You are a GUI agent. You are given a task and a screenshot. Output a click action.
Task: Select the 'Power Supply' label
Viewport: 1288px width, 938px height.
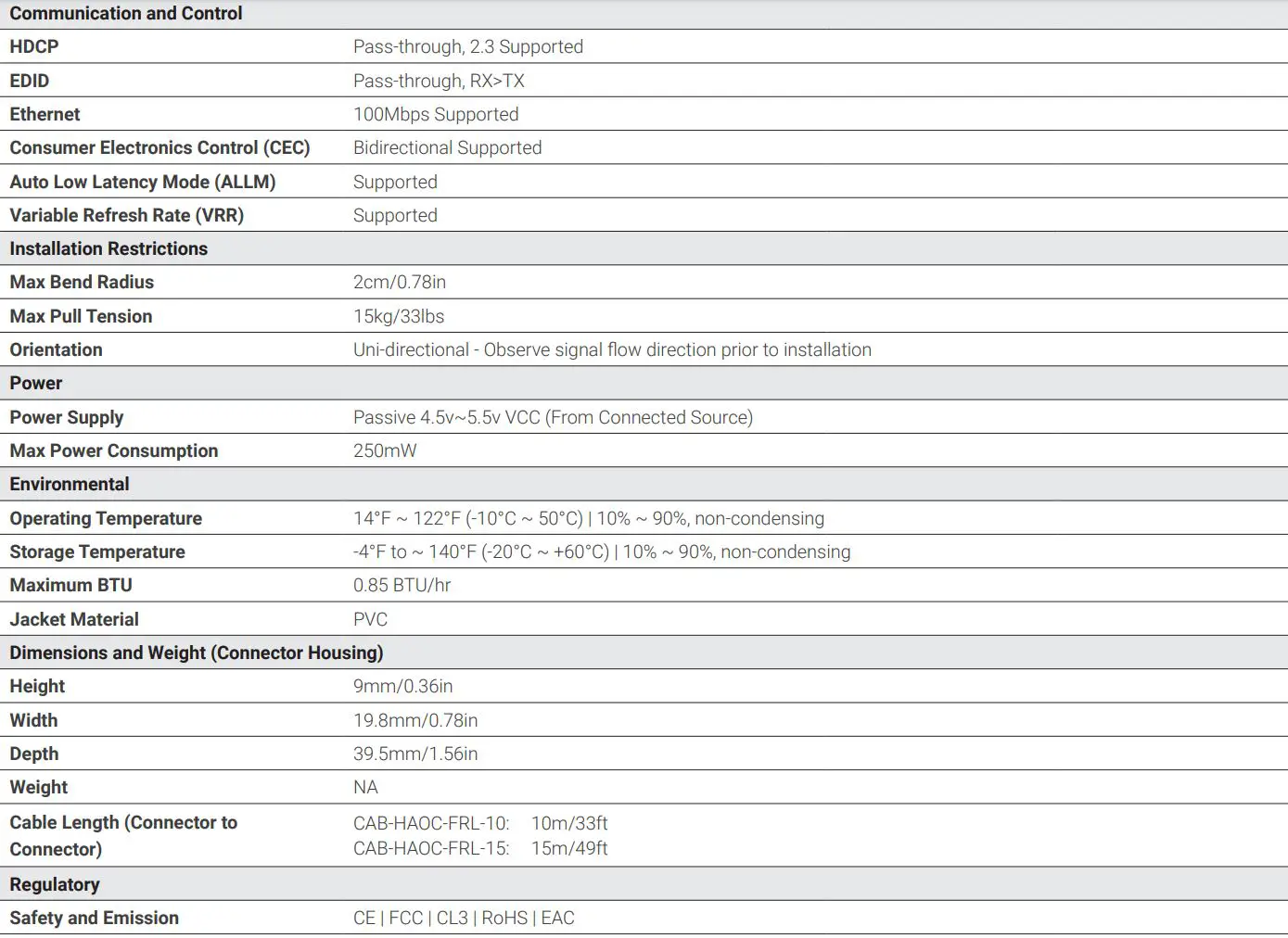[x=67, y=417]
